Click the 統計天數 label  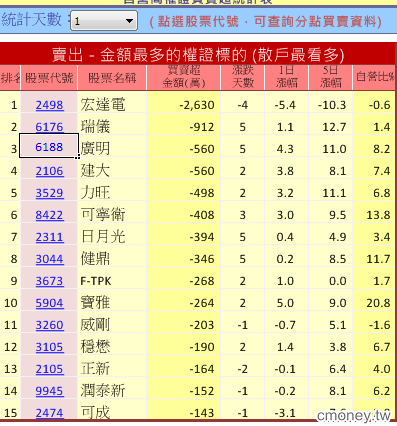(x=32, y=19)
